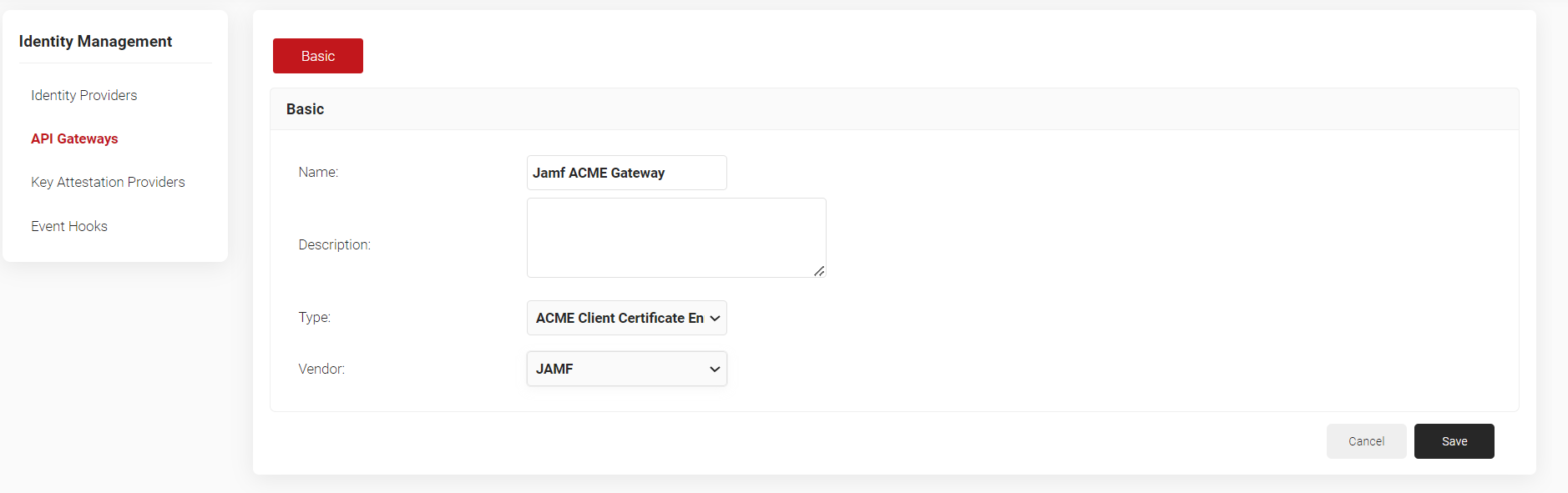1568x493 pixels.
Task: Click the chevron arrow on the Vendor selector
Action: tap(715, 369)
